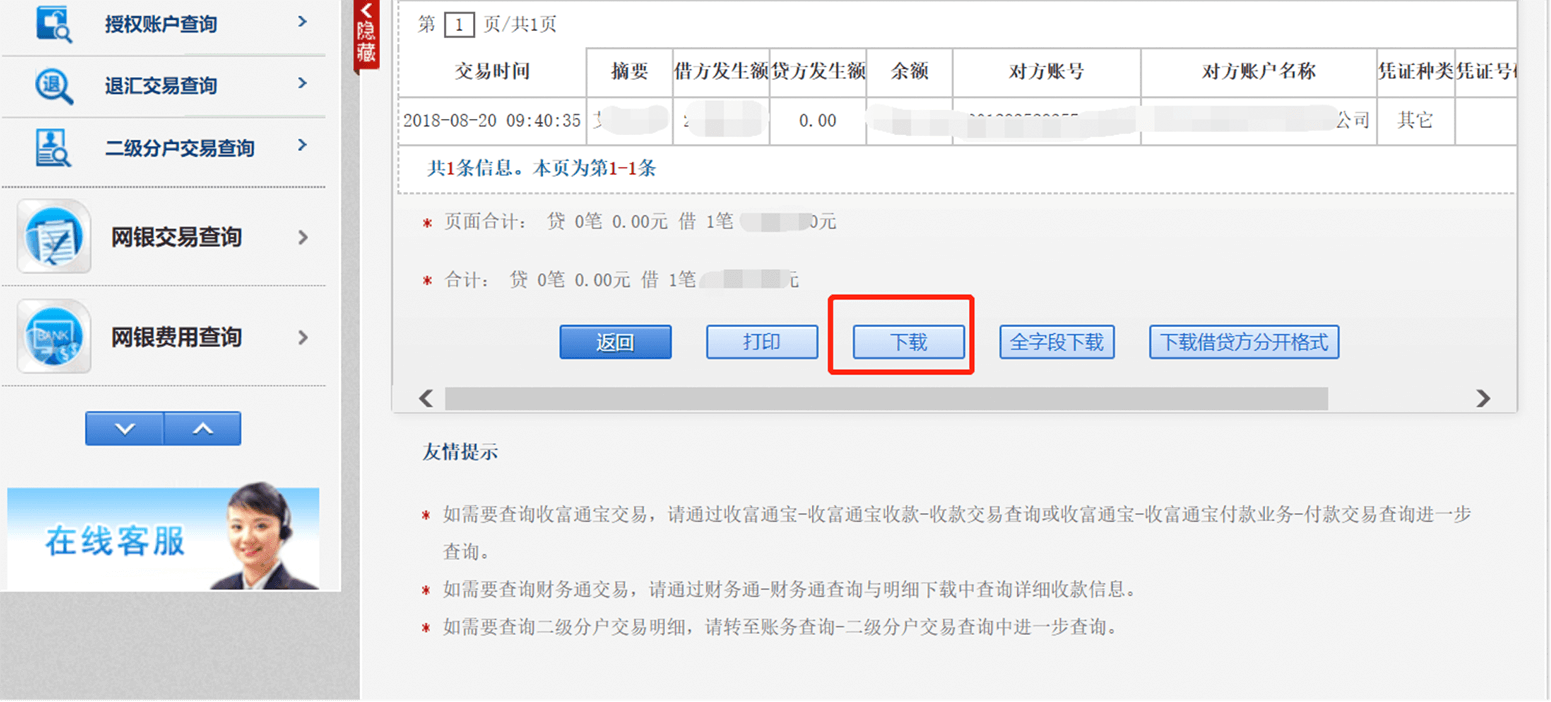The width and height of the screenshot is (1551, 702).
Task: Expand the 网银交易查询 chevron arrow
Action: (x=303, y=238)
